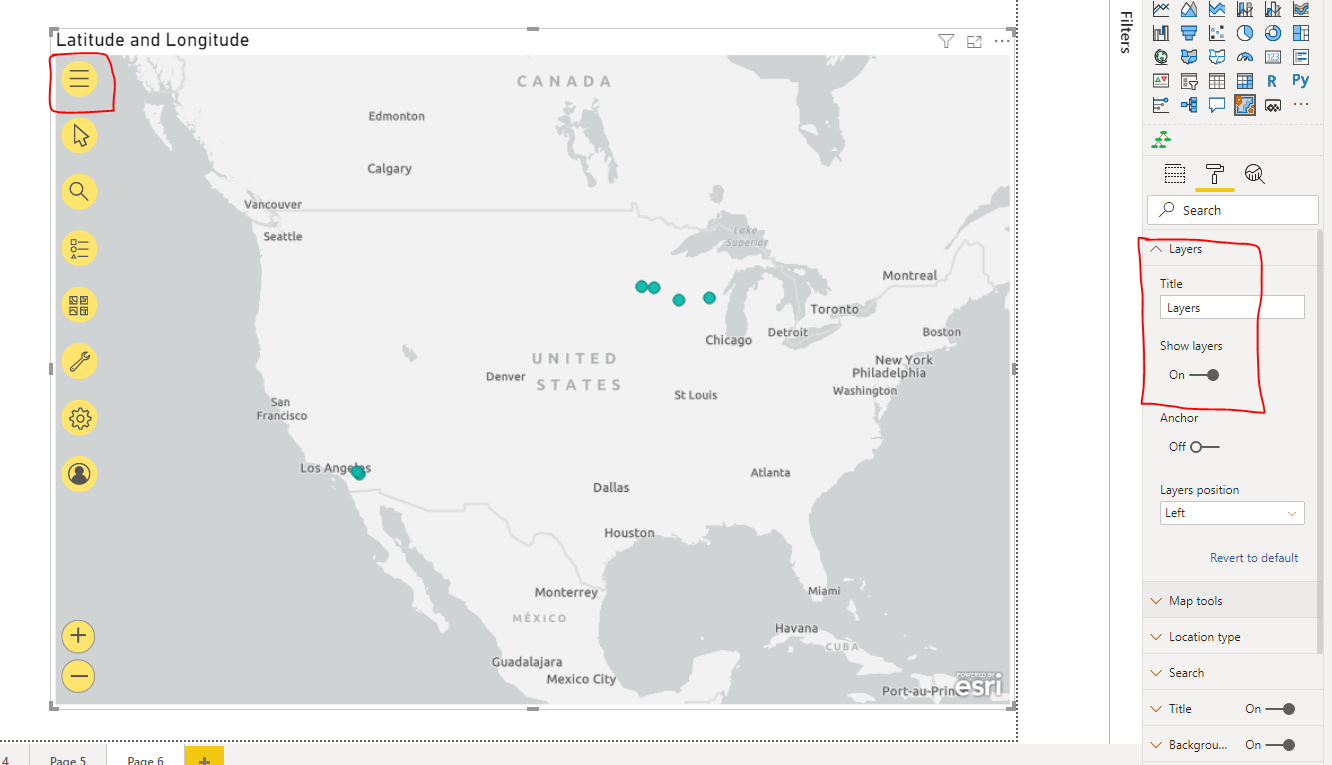Select the Python visual icon
The image size is (1332, 765).
click(1300, 81)
